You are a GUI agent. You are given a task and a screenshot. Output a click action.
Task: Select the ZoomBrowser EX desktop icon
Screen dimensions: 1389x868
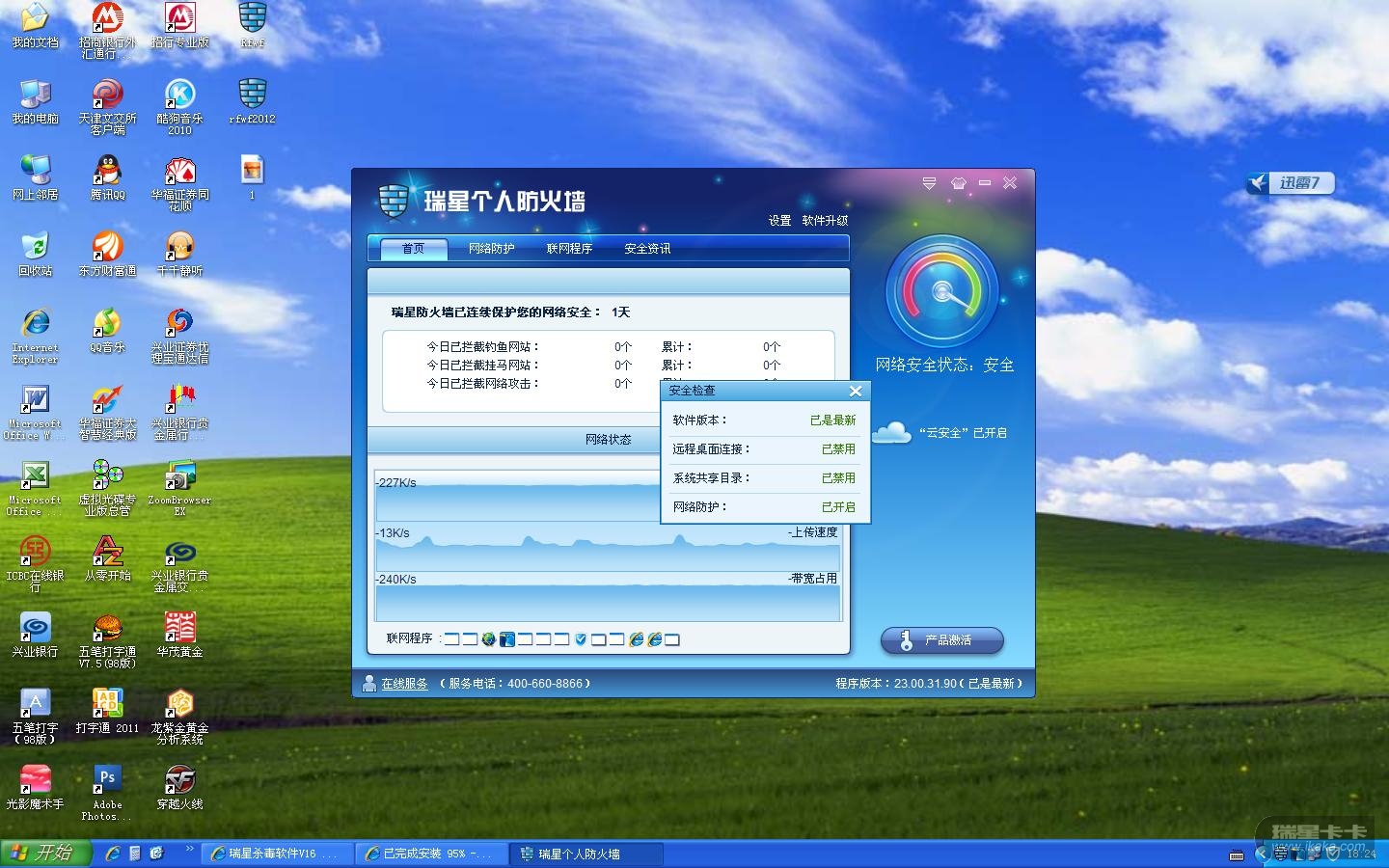pyautogui.click(x=179, y=488)
